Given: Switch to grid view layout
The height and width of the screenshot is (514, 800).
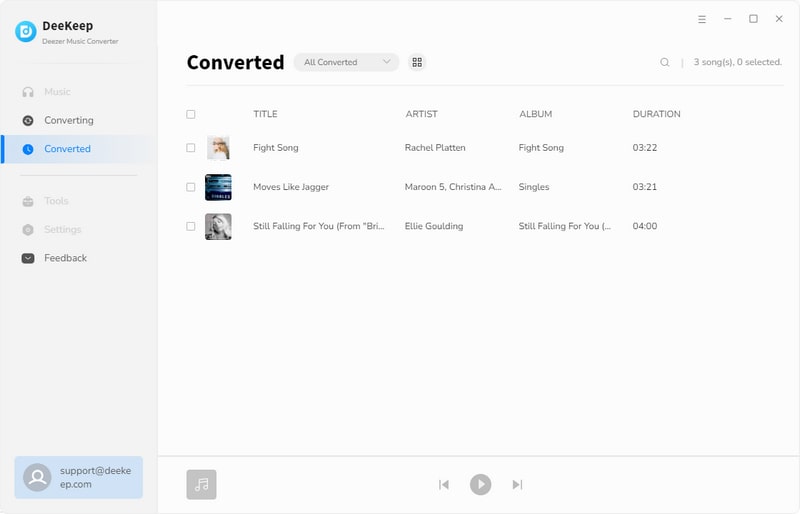Looking at the screenshot, I should 417,62.
